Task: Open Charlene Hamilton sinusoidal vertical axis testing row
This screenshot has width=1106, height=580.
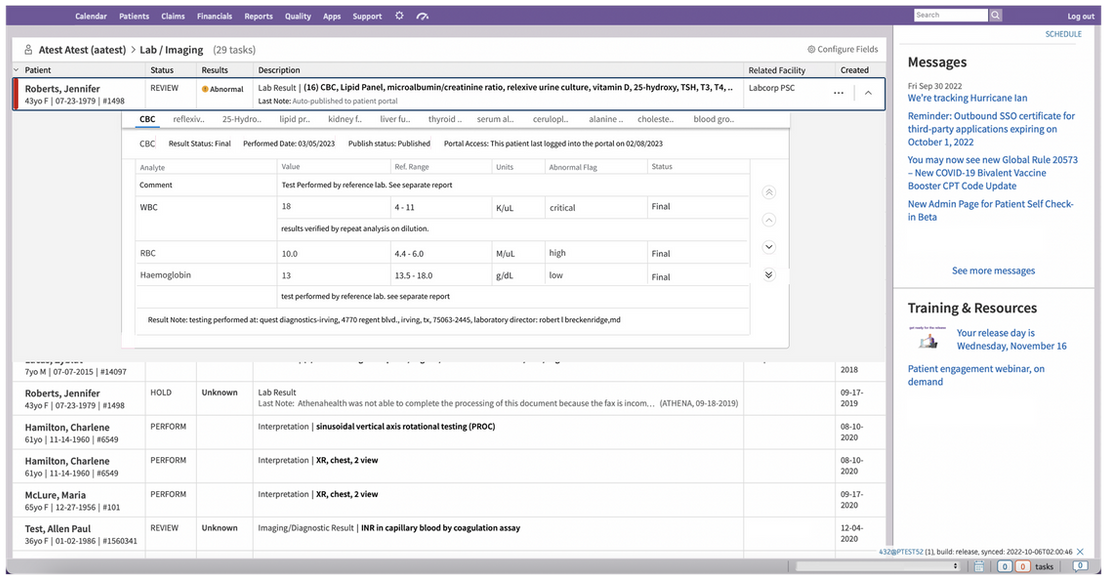Action: point(449,433)
